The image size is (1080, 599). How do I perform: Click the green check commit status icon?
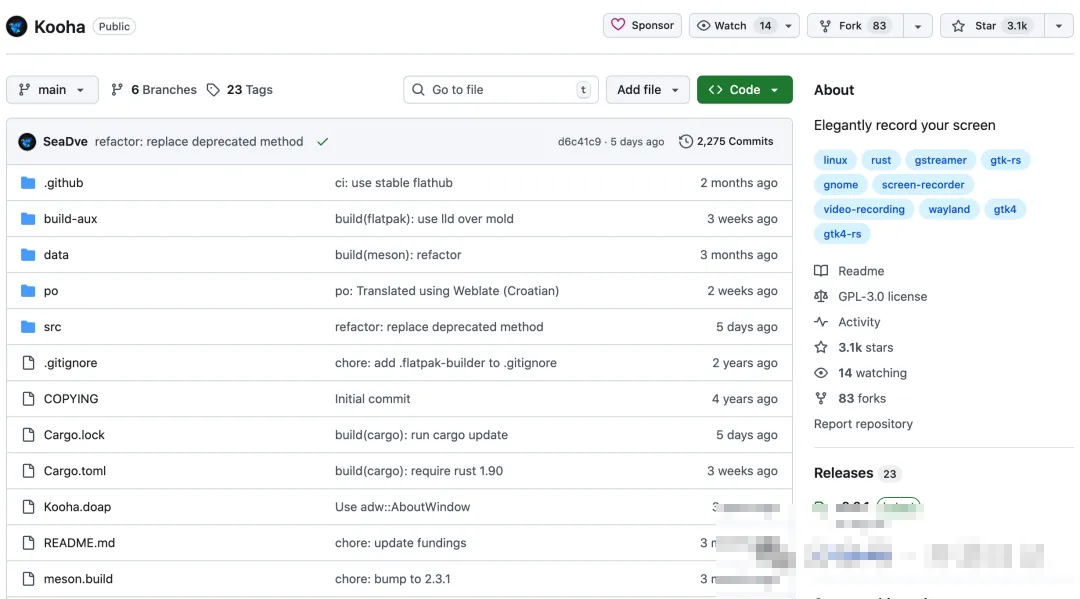pyautogui.click(x=322, y=142)
